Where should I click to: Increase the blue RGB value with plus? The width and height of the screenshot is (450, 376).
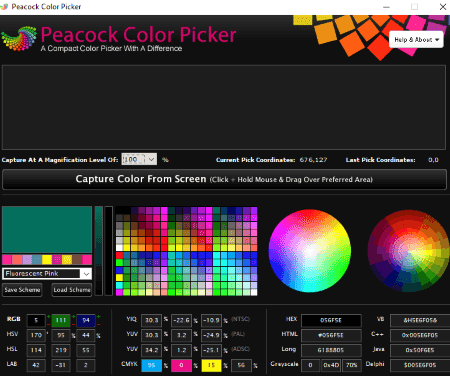coord(99,316)
